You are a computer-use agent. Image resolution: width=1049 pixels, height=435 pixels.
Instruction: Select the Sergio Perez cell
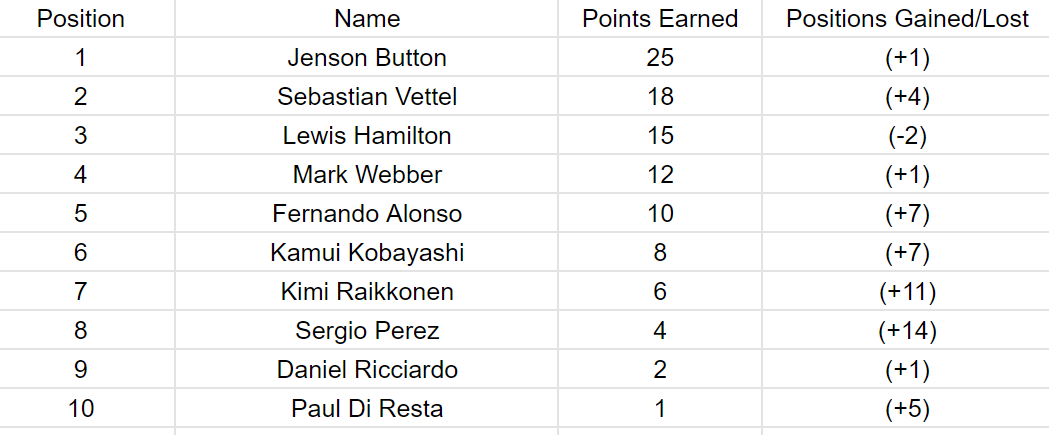coord(367,330)
